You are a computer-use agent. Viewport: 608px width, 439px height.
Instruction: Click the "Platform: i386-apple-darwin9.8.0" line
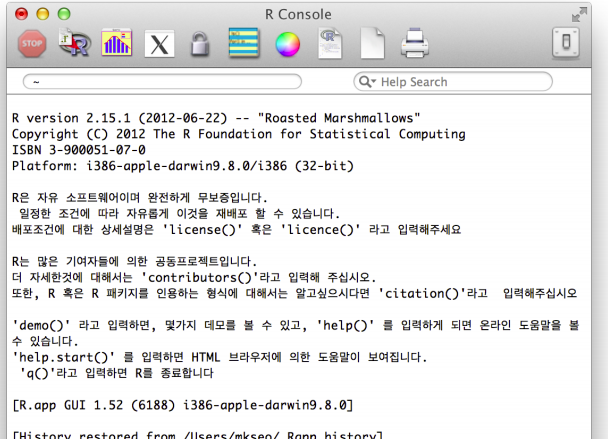183,166
